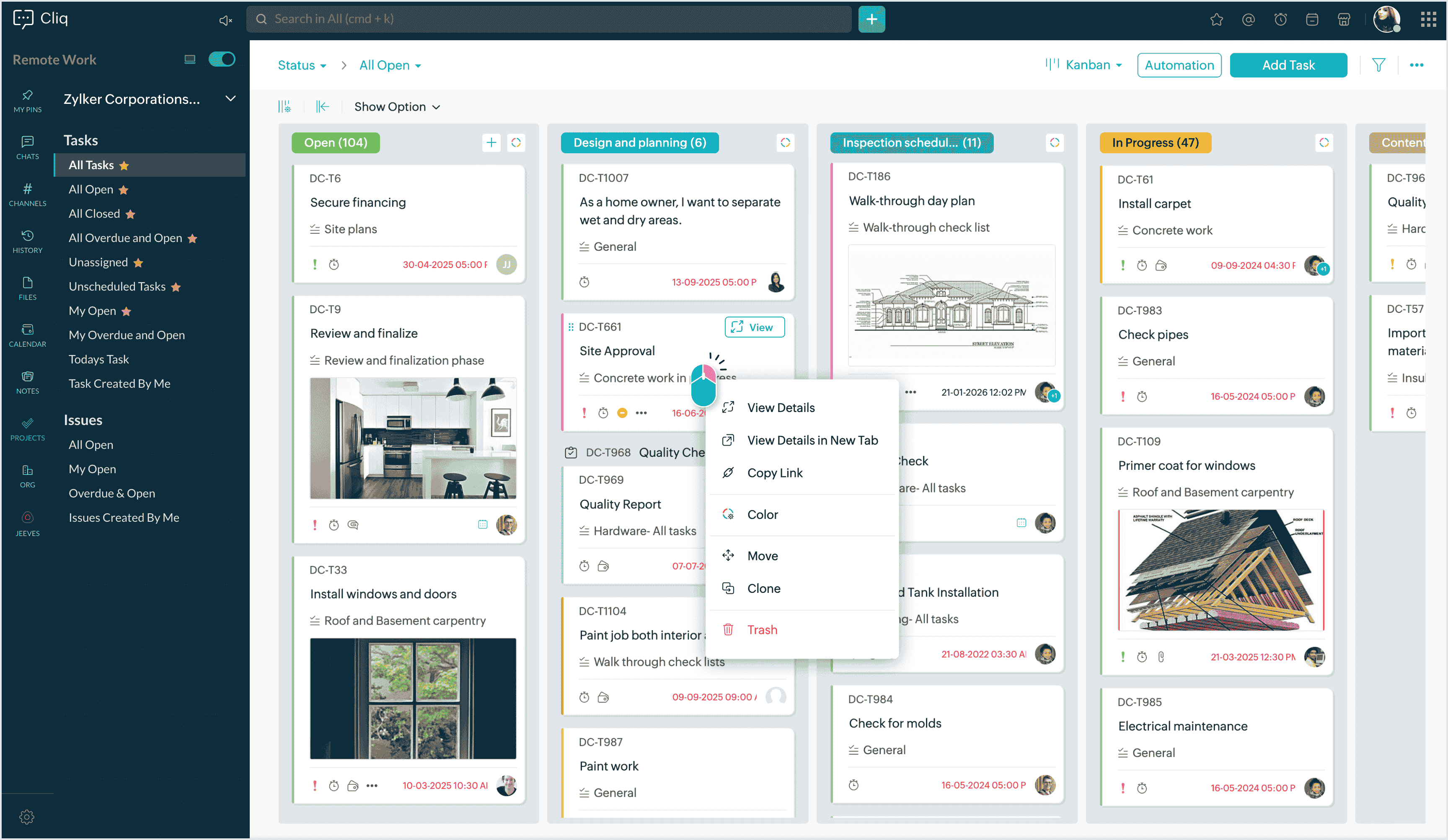Image resolution: width=1448 pixels, height=840 pixels.
Task: Open the Chats sidebar icon
Action: (x=27, y=147)
